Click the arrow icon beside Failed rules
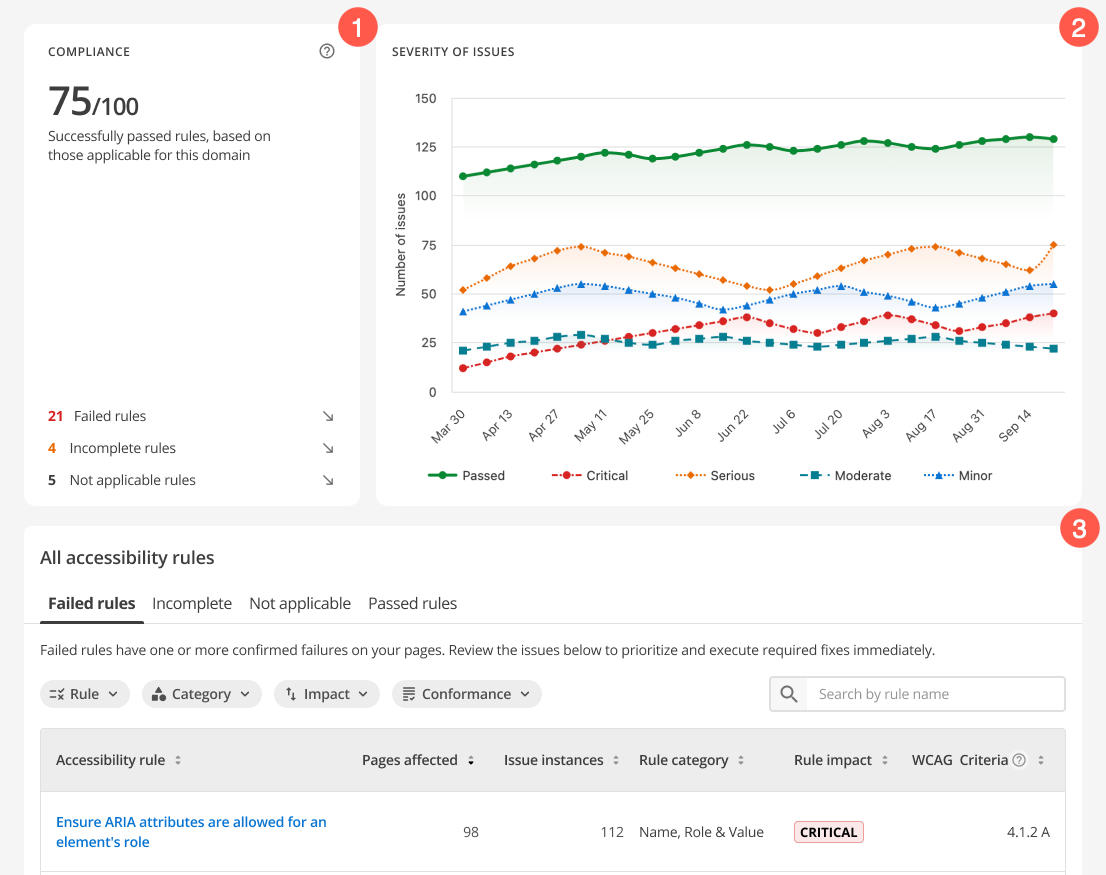Screen dimensions: 1106x875 click(328, 416)
